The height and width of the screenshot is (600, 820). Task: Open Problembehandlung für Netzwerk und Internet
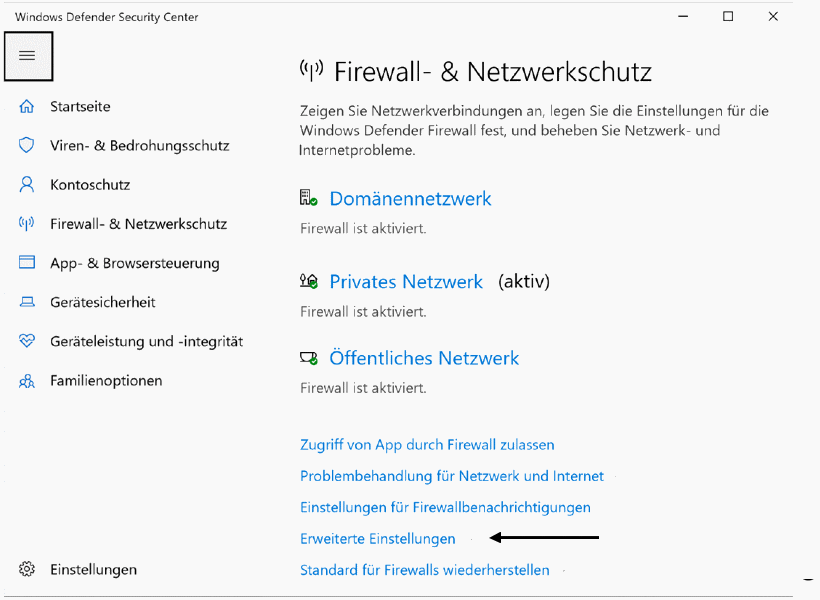point(452,477)
